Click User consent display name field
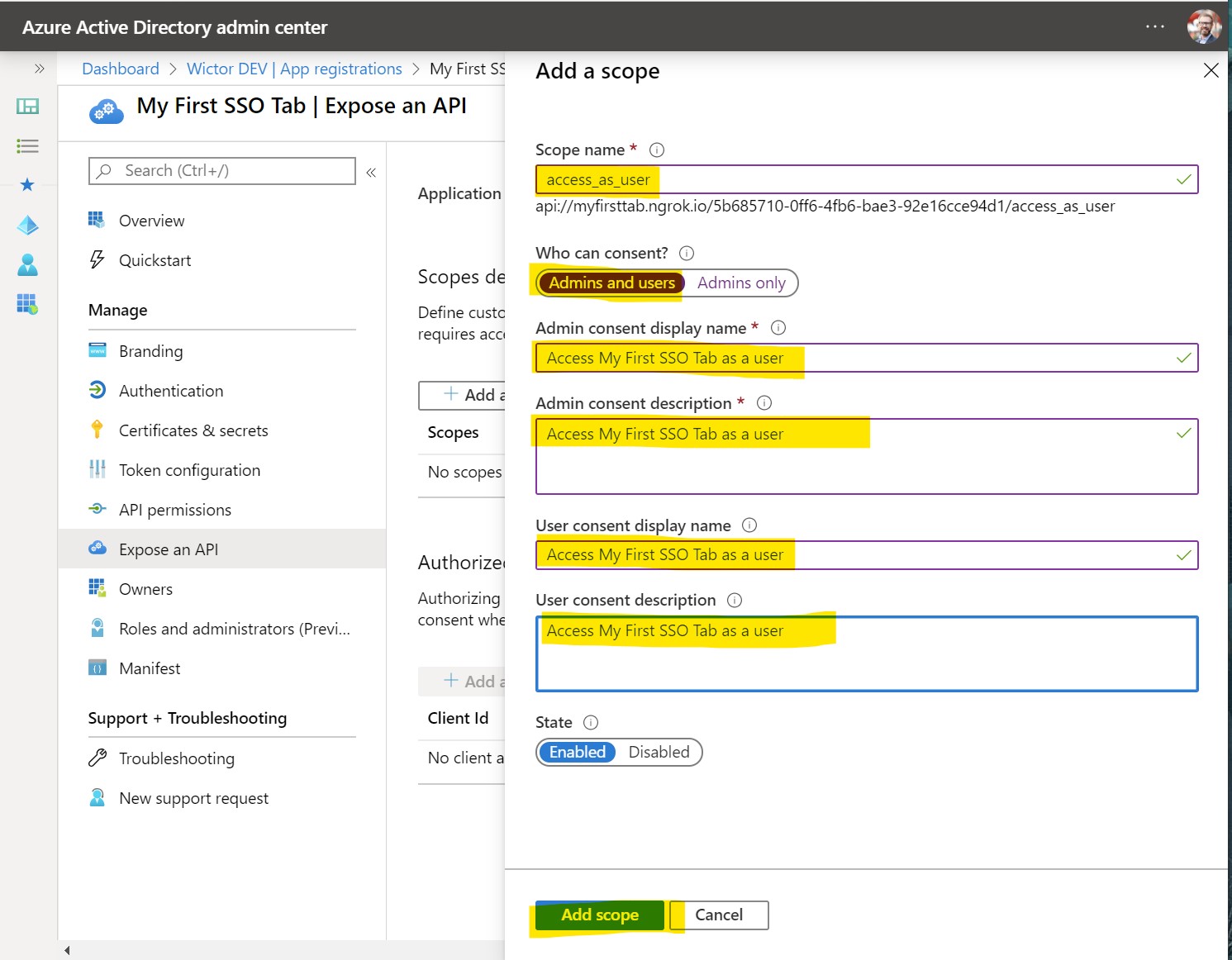 (867, 555)
